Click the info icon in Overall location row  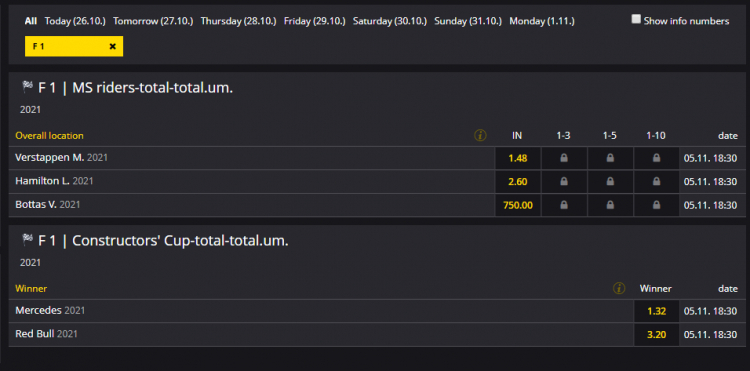480,136
